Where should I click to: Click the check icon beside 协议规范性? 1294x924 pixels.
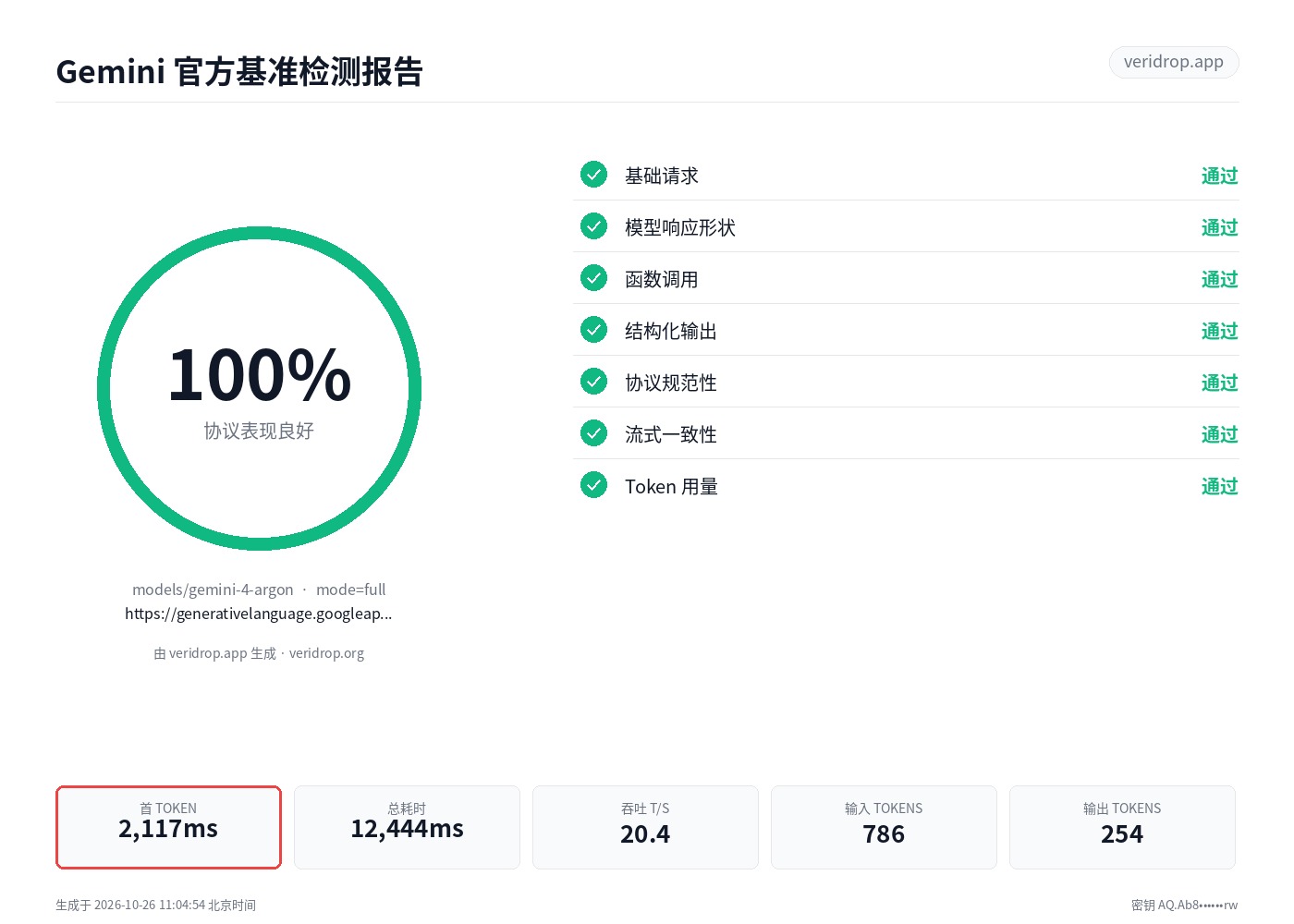(593, 382)
